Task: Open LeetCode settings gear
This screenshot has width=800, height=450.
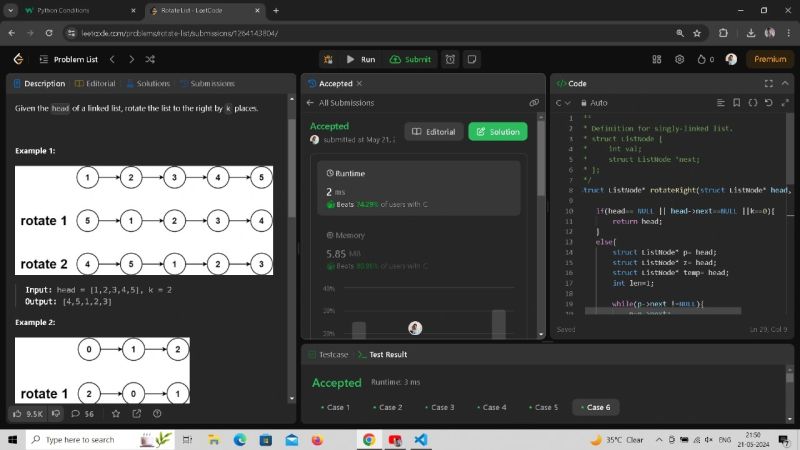Action: click(680, 59)
